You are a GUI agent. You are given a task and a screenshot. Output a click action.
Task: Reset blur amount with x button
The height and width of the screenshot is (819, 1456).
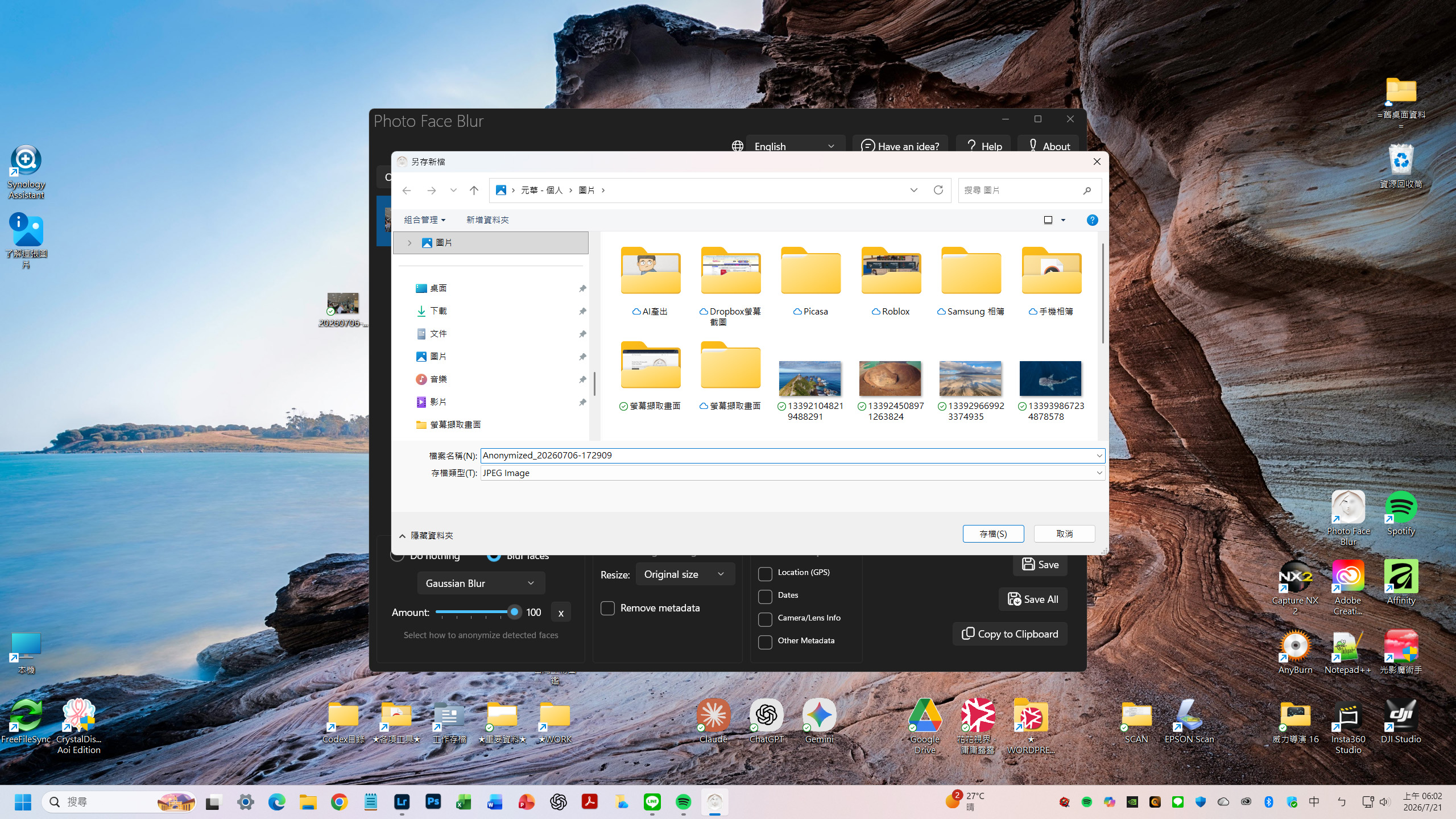(x=561, y=613)
